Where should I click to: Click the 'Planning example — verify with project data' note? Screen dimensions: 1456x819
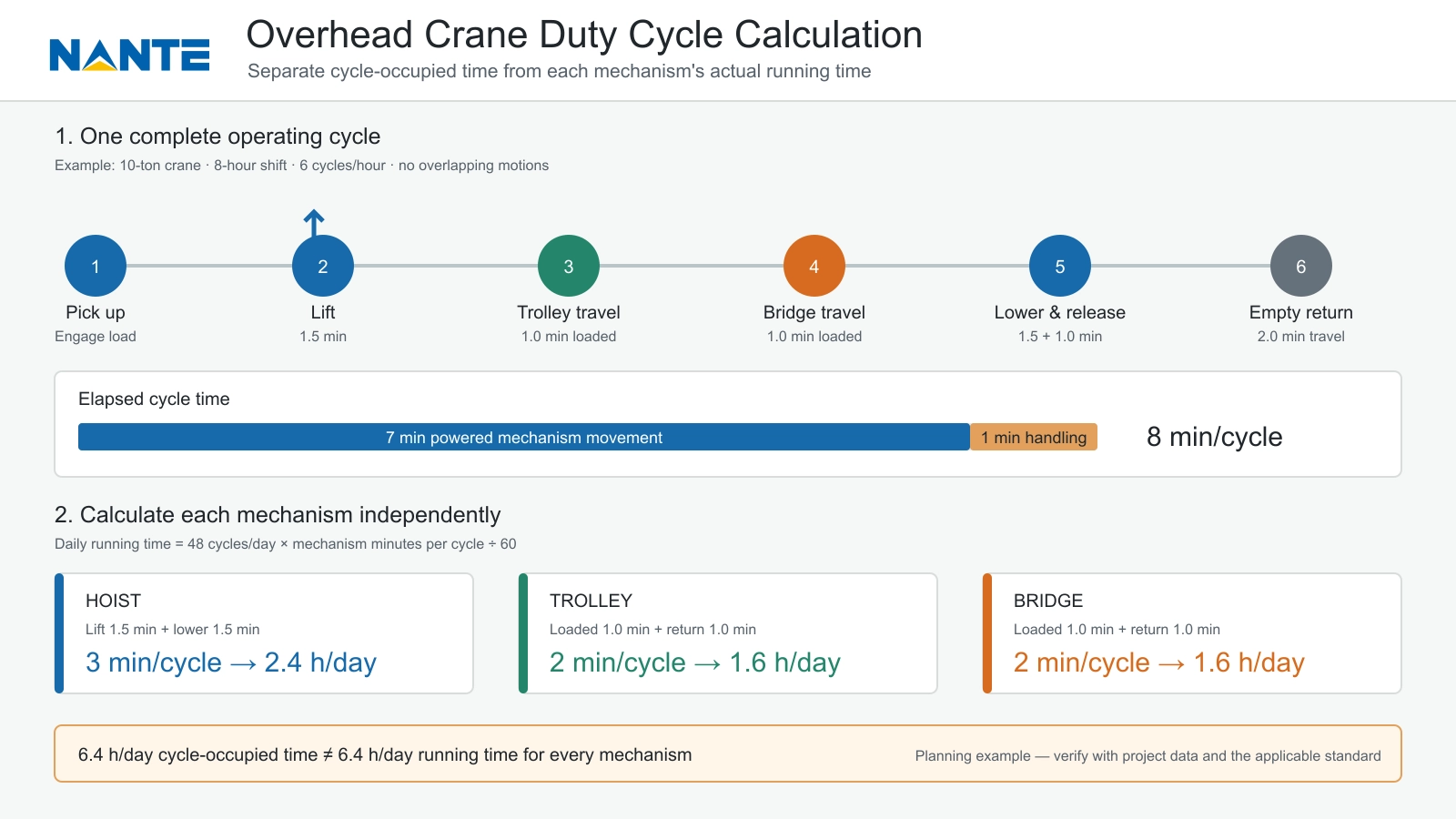click(1148, 756)
